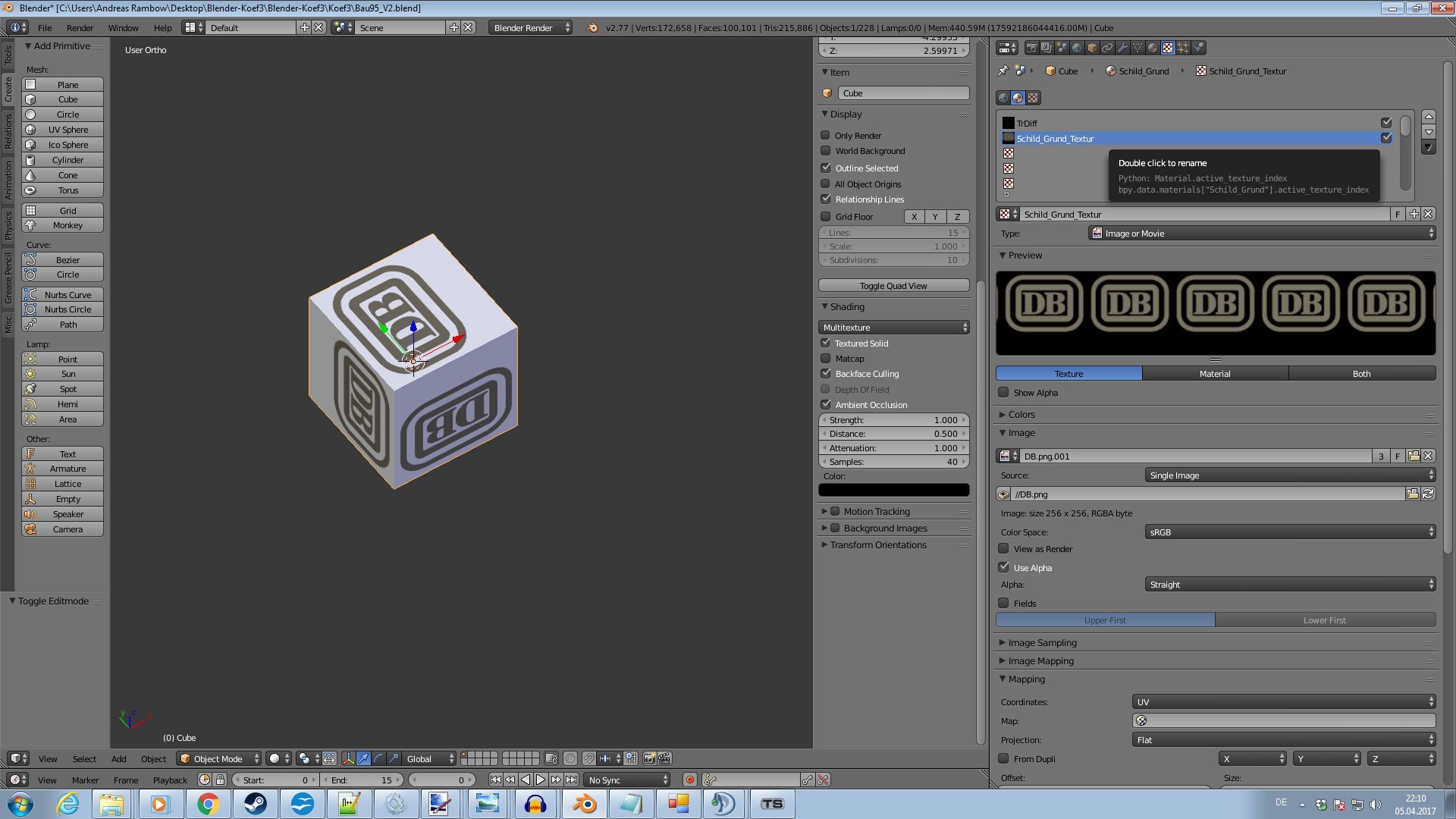Switch preview to the Material tab
This screenshot has height=819, width=1456.
1215,374
